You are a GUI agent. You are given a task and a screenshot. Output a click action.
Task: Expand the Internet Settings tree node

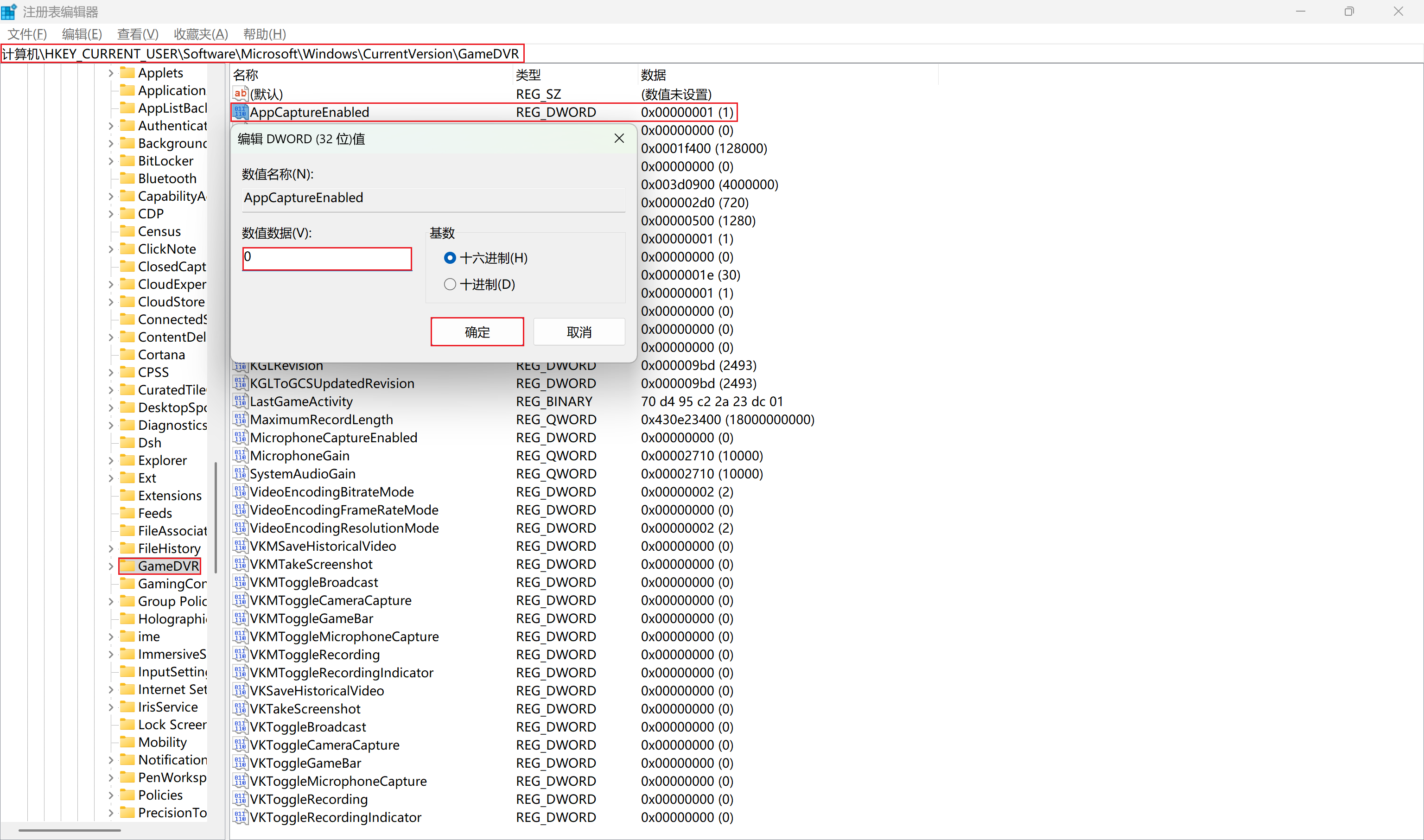[111, 689]
